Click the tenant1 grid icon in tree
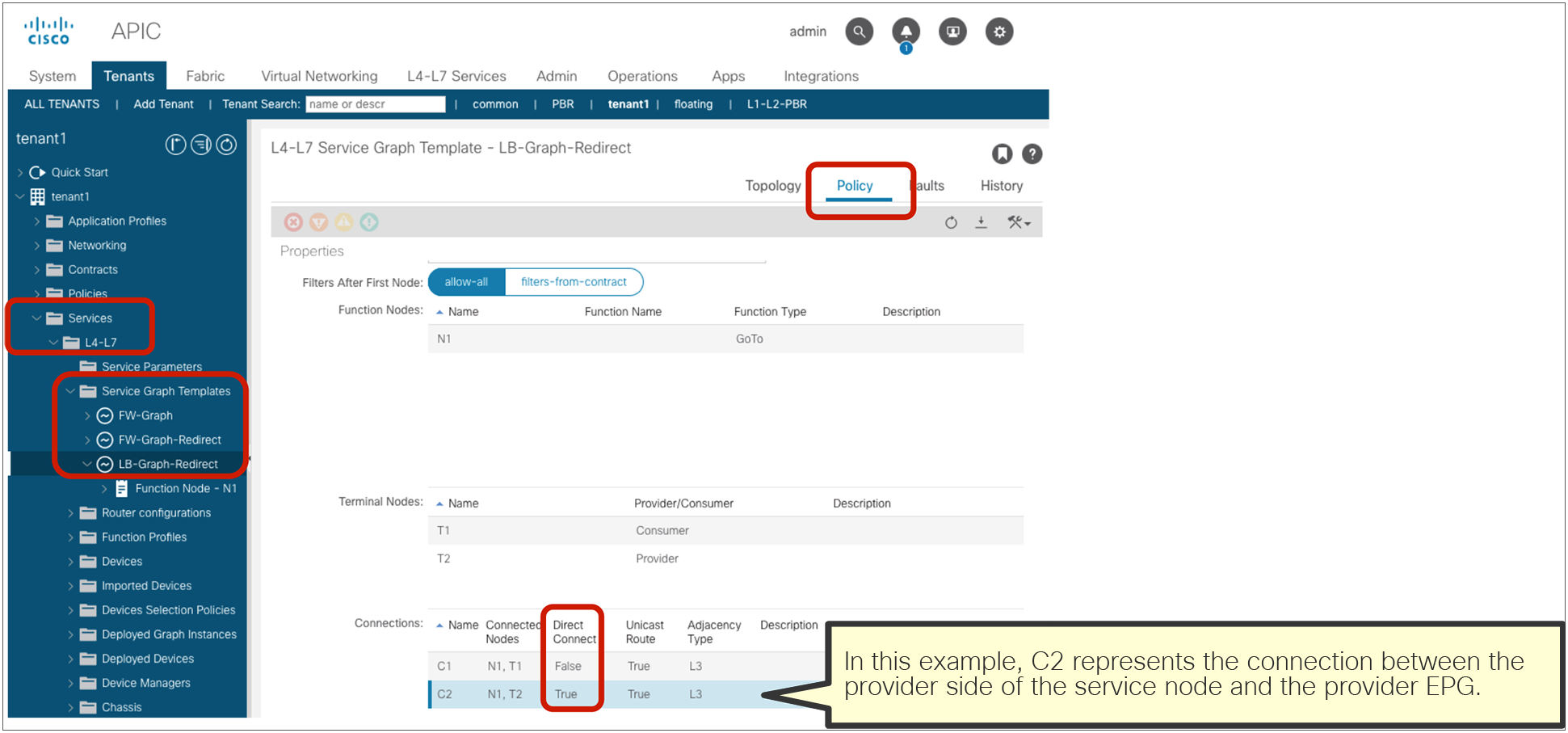 pos(38,196)
